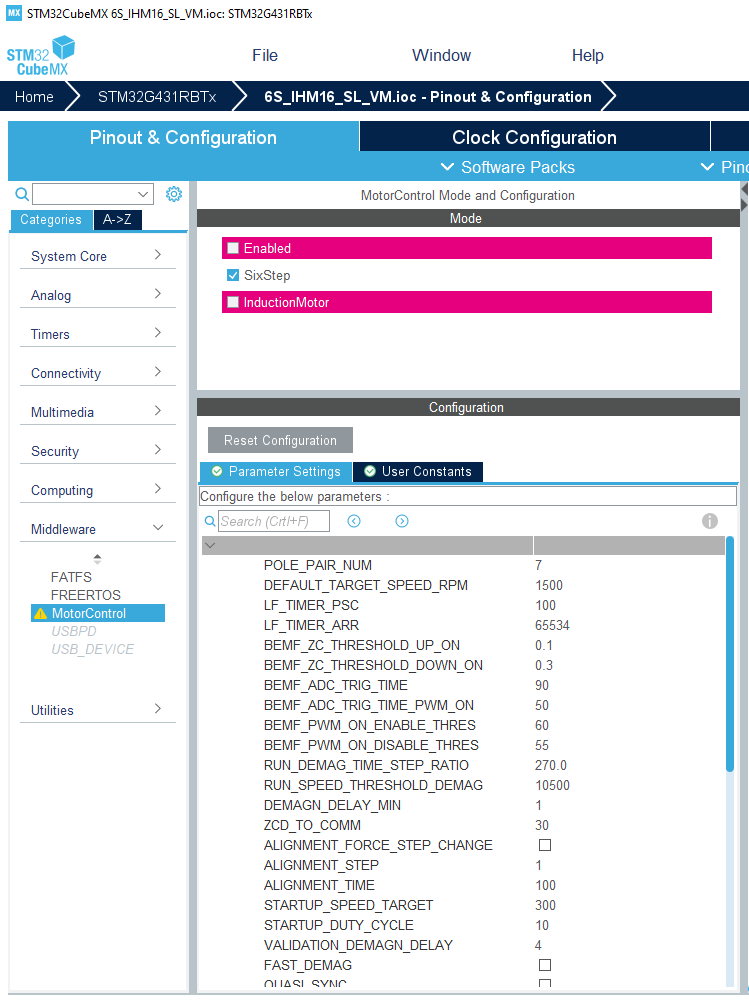This screenshot has width=749, height=1001.
Task: Open the categories settings gear icon
Action: click(174, 194)
